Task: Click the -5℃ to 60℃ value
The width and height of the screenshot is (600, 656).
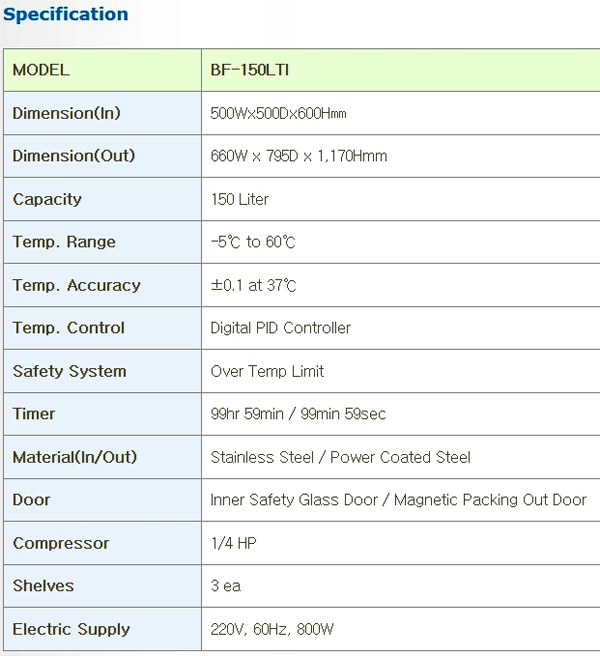Action: (x=253, y=242)
